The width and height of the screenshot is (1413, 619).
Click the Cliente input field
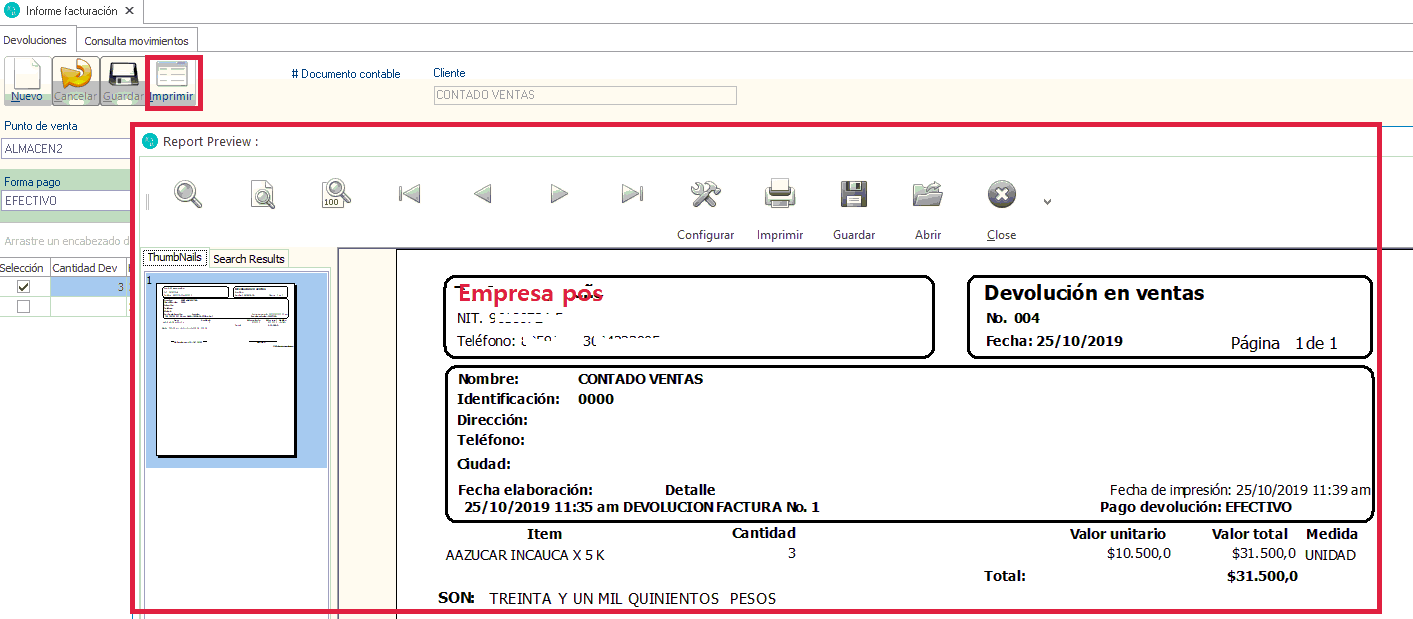tap(585, 95)
